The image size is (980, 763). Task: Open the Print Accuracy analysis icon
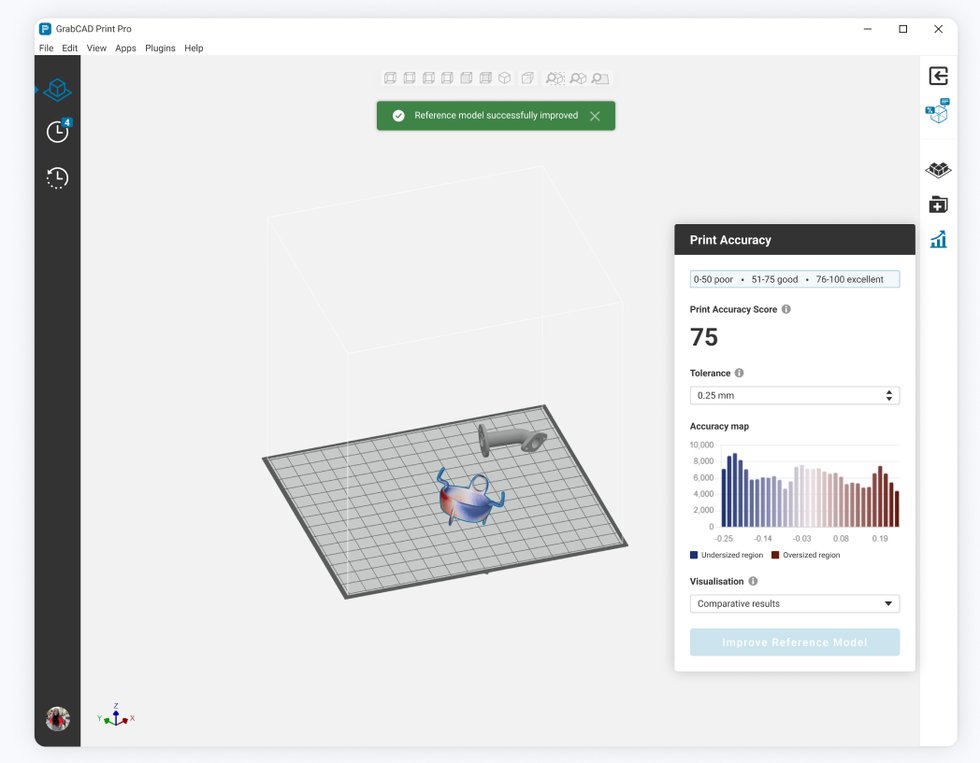[x=937, y=110]
